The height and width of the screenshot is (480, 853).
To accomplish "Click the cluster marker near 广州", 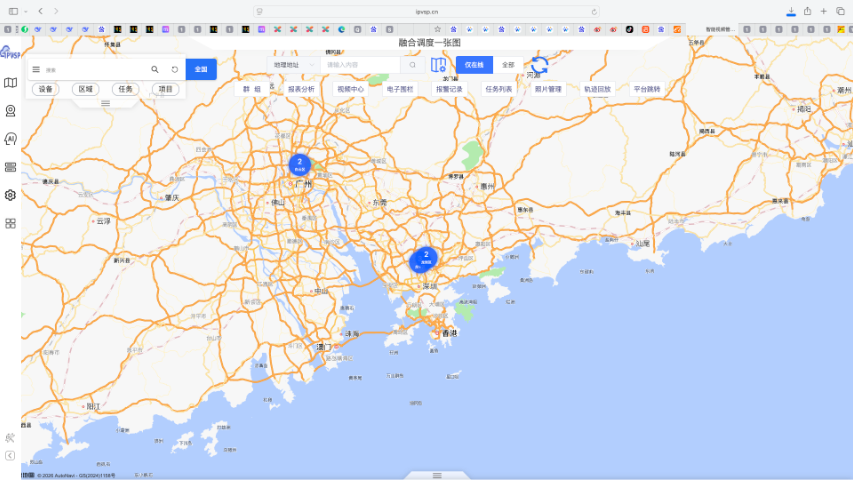I will tap(299, 163).
